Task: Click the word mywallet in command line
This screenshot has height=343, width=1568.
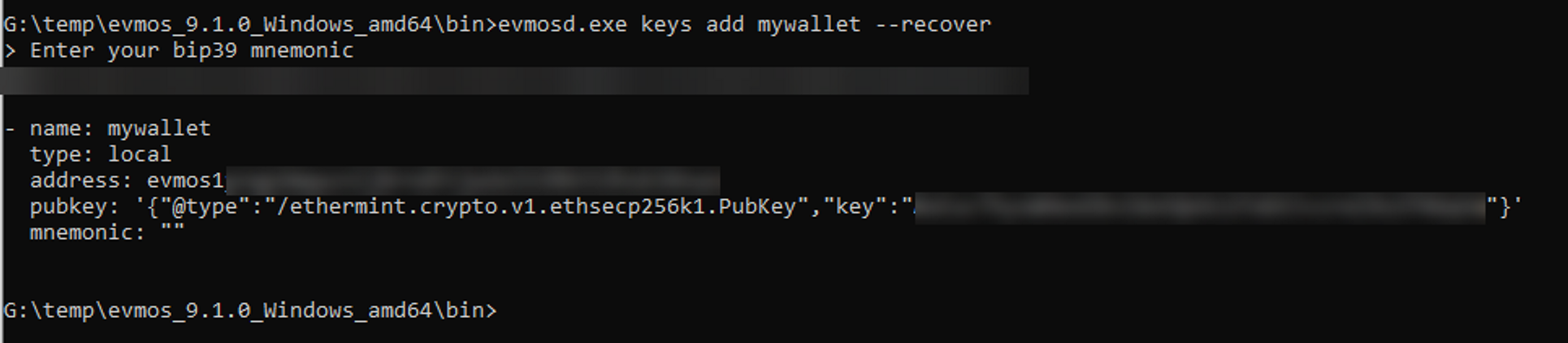Action: [x=809, y=24]
